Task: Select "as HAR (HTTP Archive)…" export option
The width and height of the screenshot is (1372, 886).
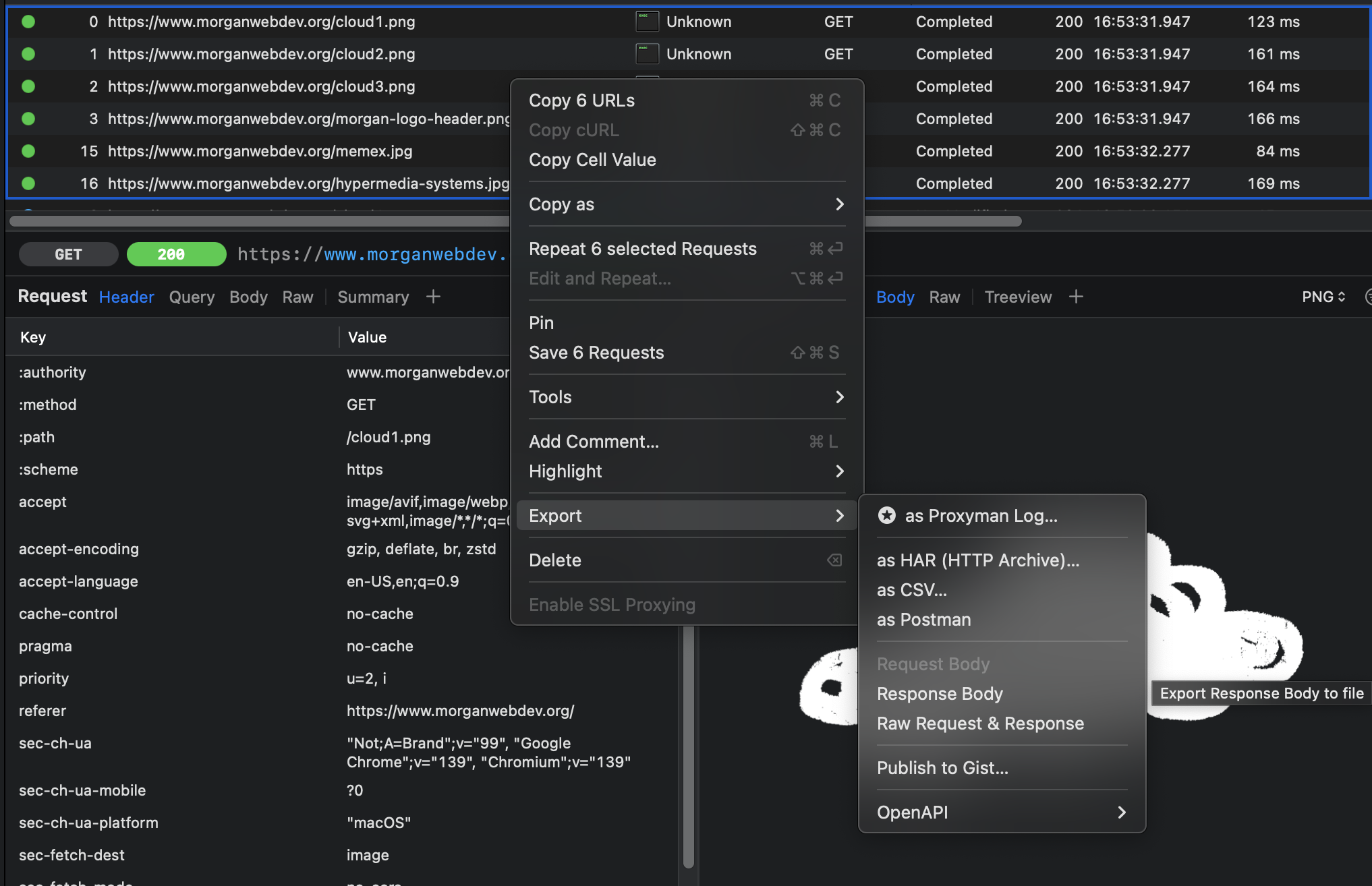Action: click(x=978, y=560)
